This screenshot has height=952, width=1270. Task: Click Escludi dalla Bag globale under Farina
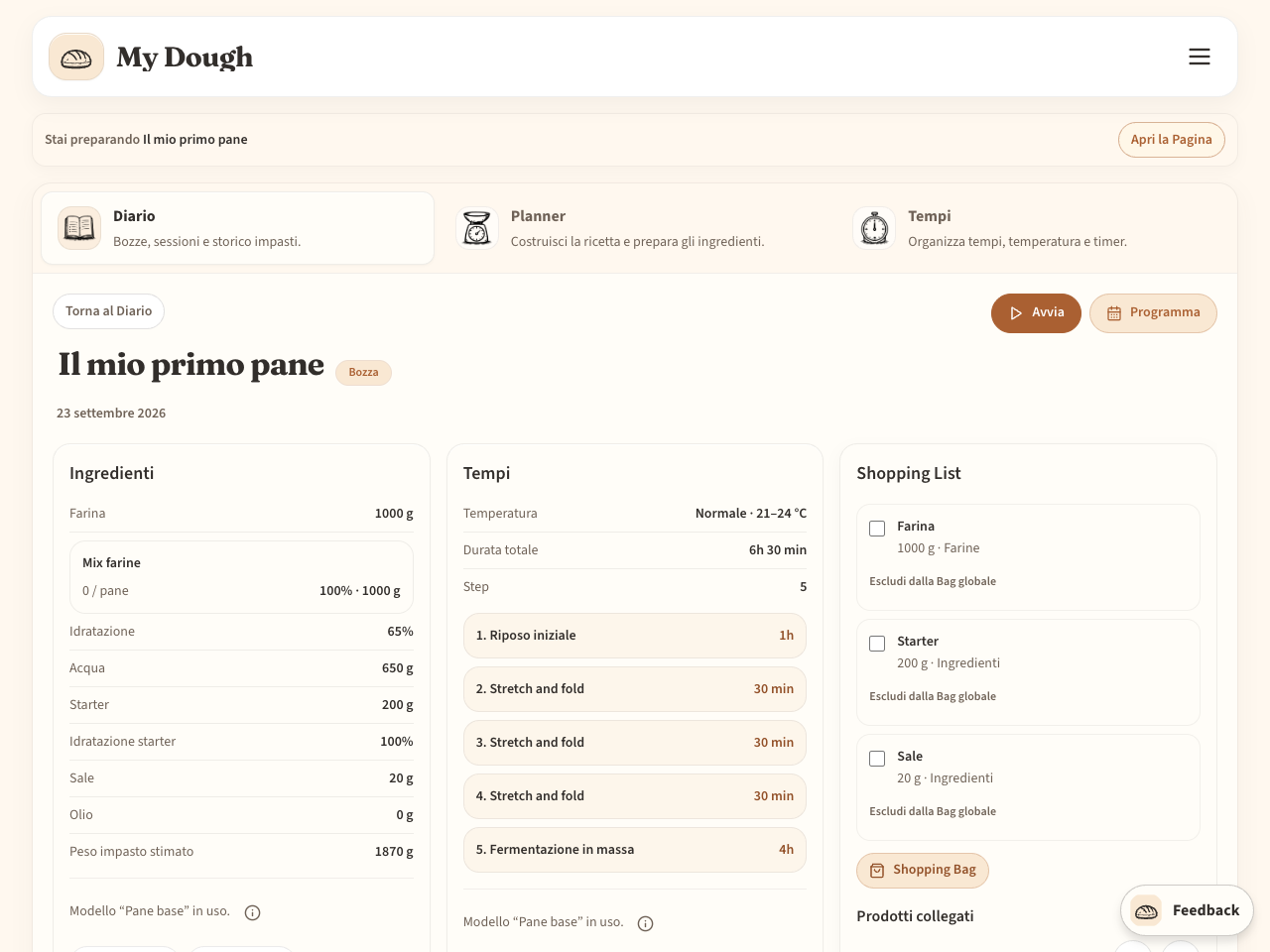point(933,581)
